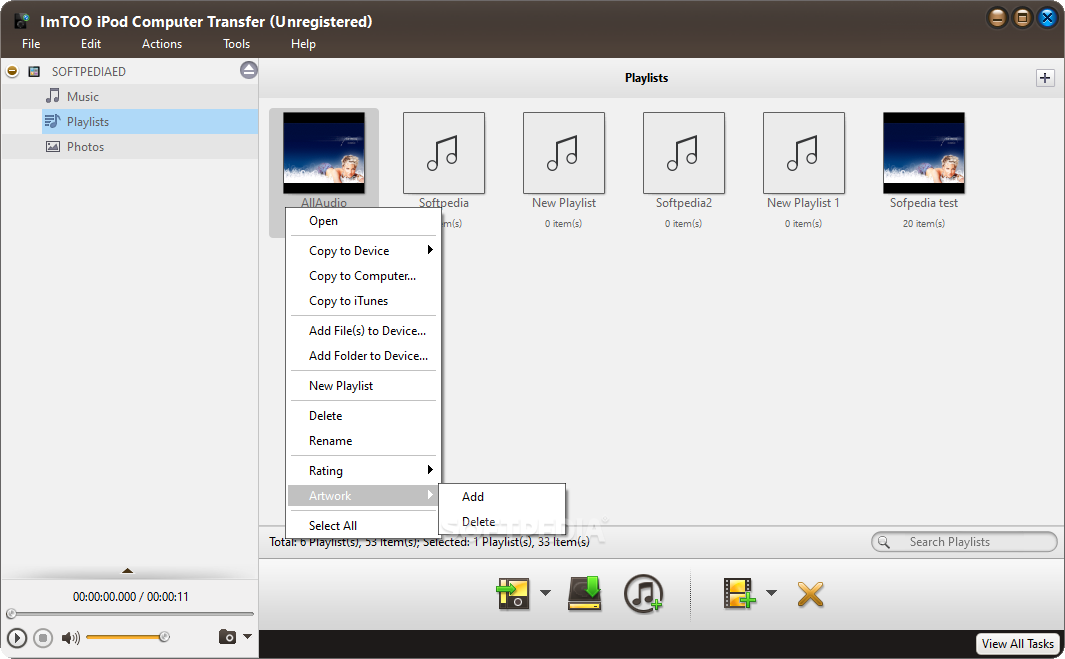Screen dimensions: 1065x659
Task: Click the View All Tasks button
Action: coord(1017,643)
